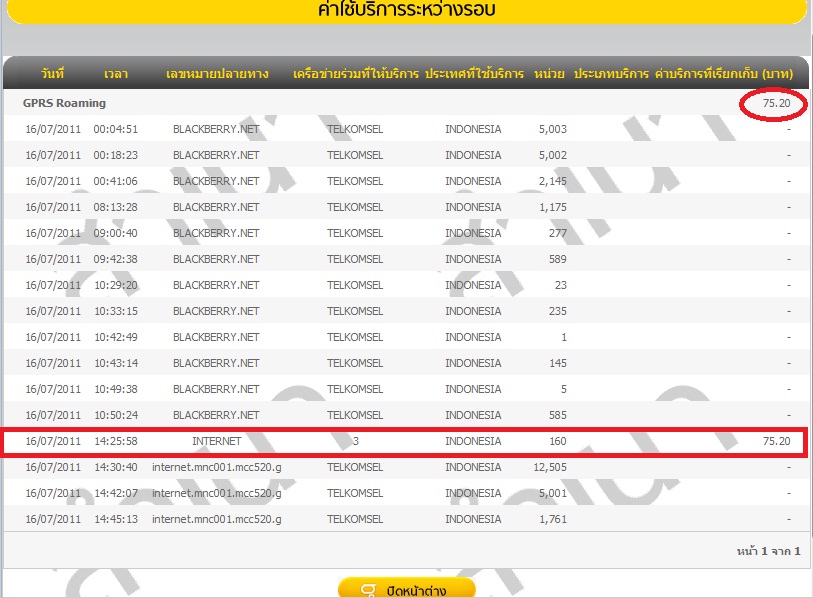Click the time 00:18:23
Viewport: 813px width, 598px height.
point(116,155)
